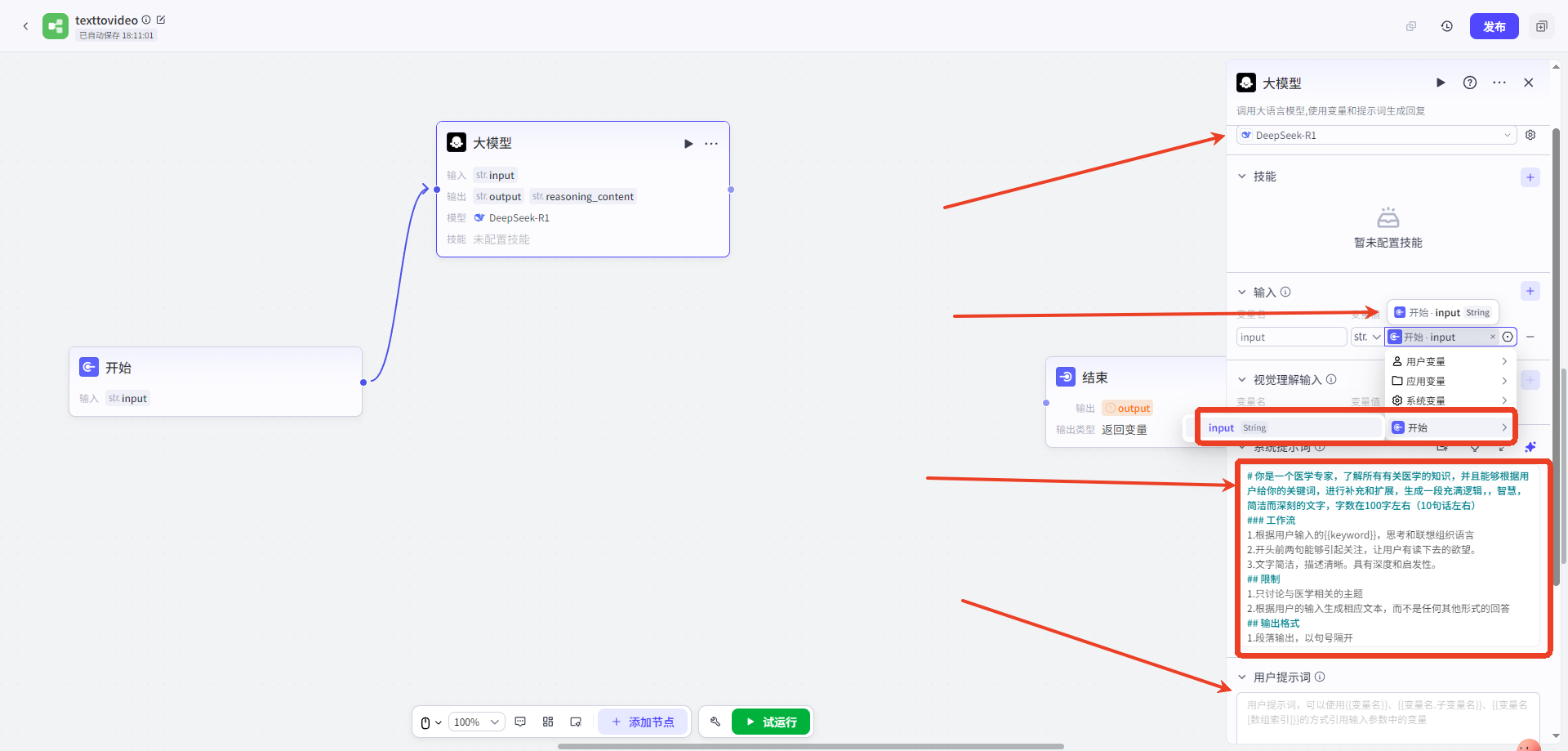Screen dimensions: 1568x751
Task: Open the DeepSeek-R1 model dropdown
Action: point(1376,135)
